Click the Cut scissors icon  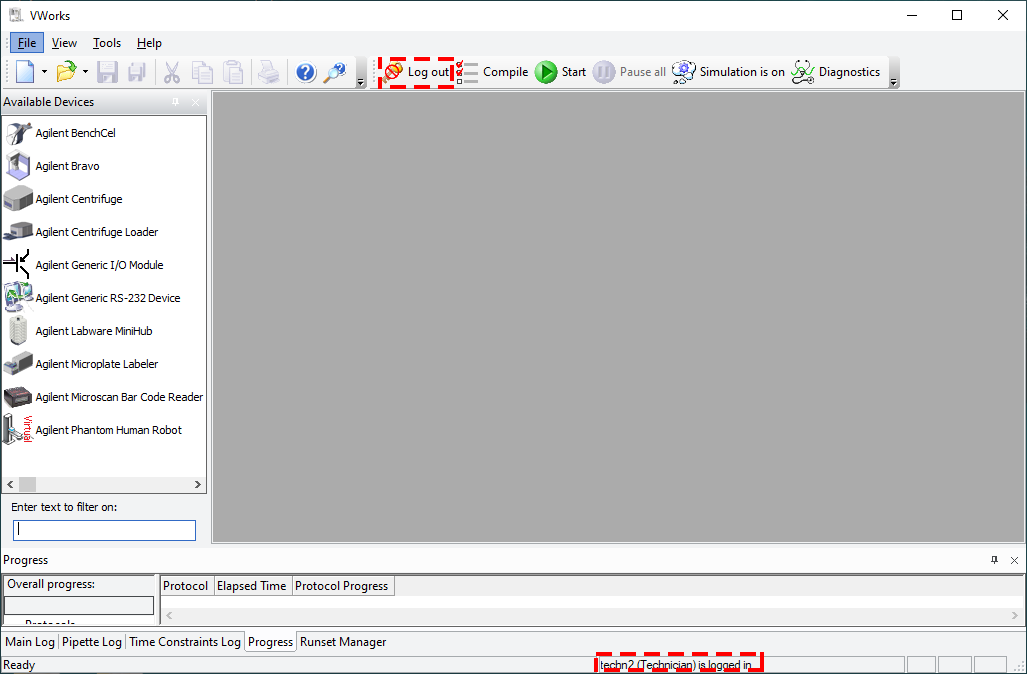(x=172, y=72)
